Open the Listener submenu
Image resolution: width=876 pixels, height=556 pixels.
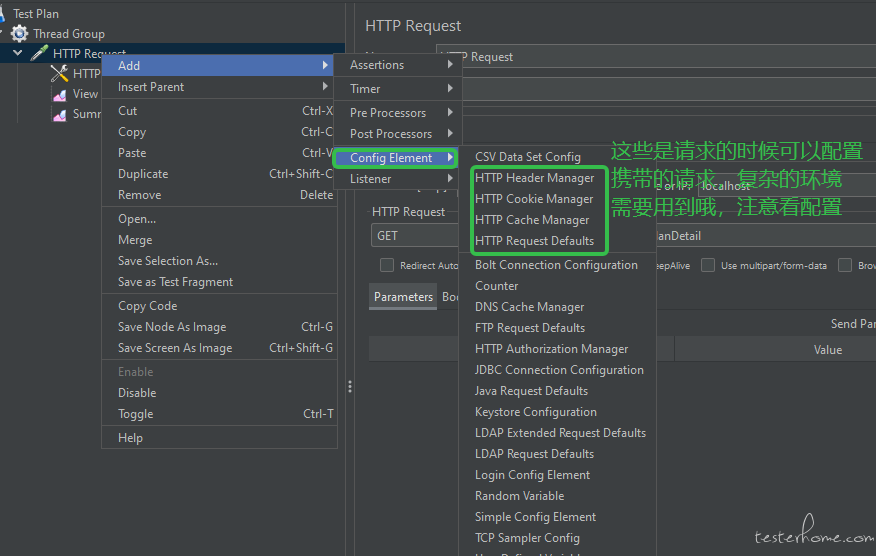click(x=397, y=179)
